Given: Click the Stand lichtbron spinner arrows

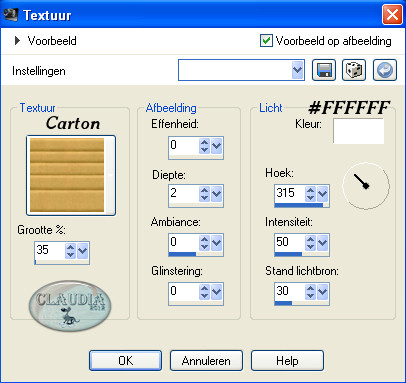Looking at the screenshot, I should tap(310, 291).
